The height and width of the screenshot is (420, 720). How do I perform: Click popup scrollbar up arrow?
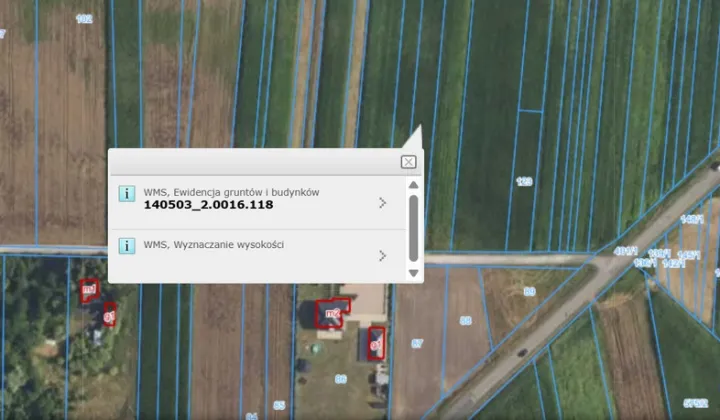click(413, 185)
